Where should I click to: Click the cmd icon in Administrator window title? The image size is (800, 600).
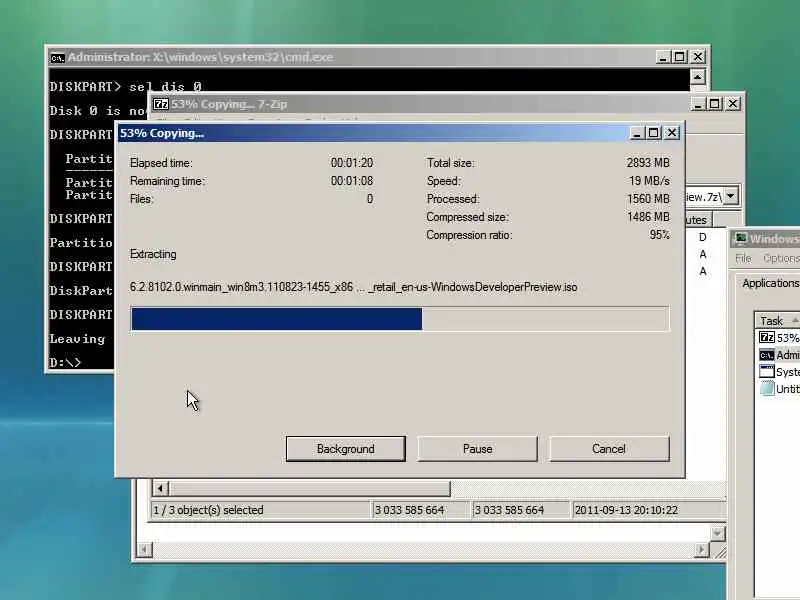click(58, 58)
